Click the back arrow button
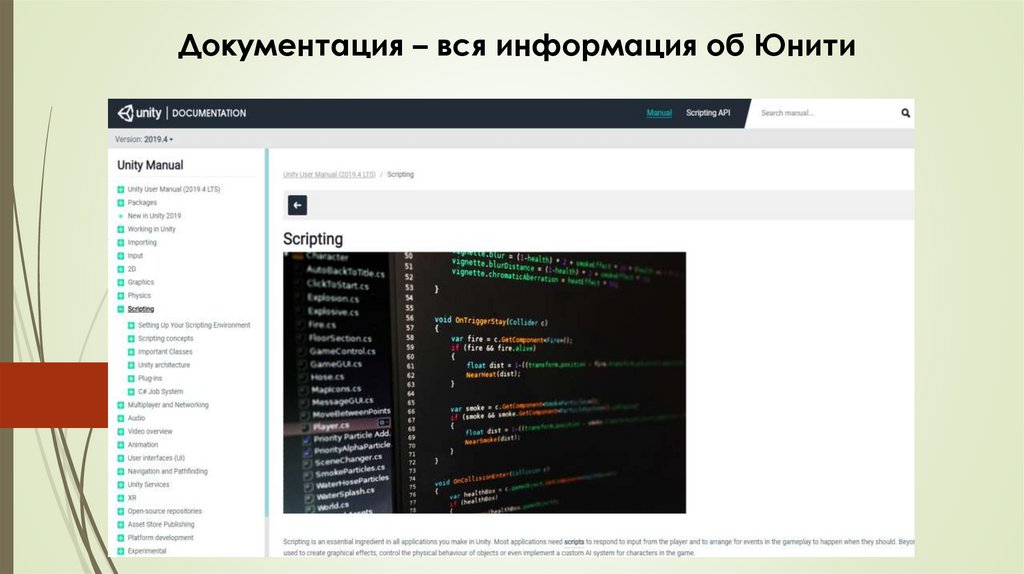The width and height of the screenshot is (1024, 574). [297, 205]
